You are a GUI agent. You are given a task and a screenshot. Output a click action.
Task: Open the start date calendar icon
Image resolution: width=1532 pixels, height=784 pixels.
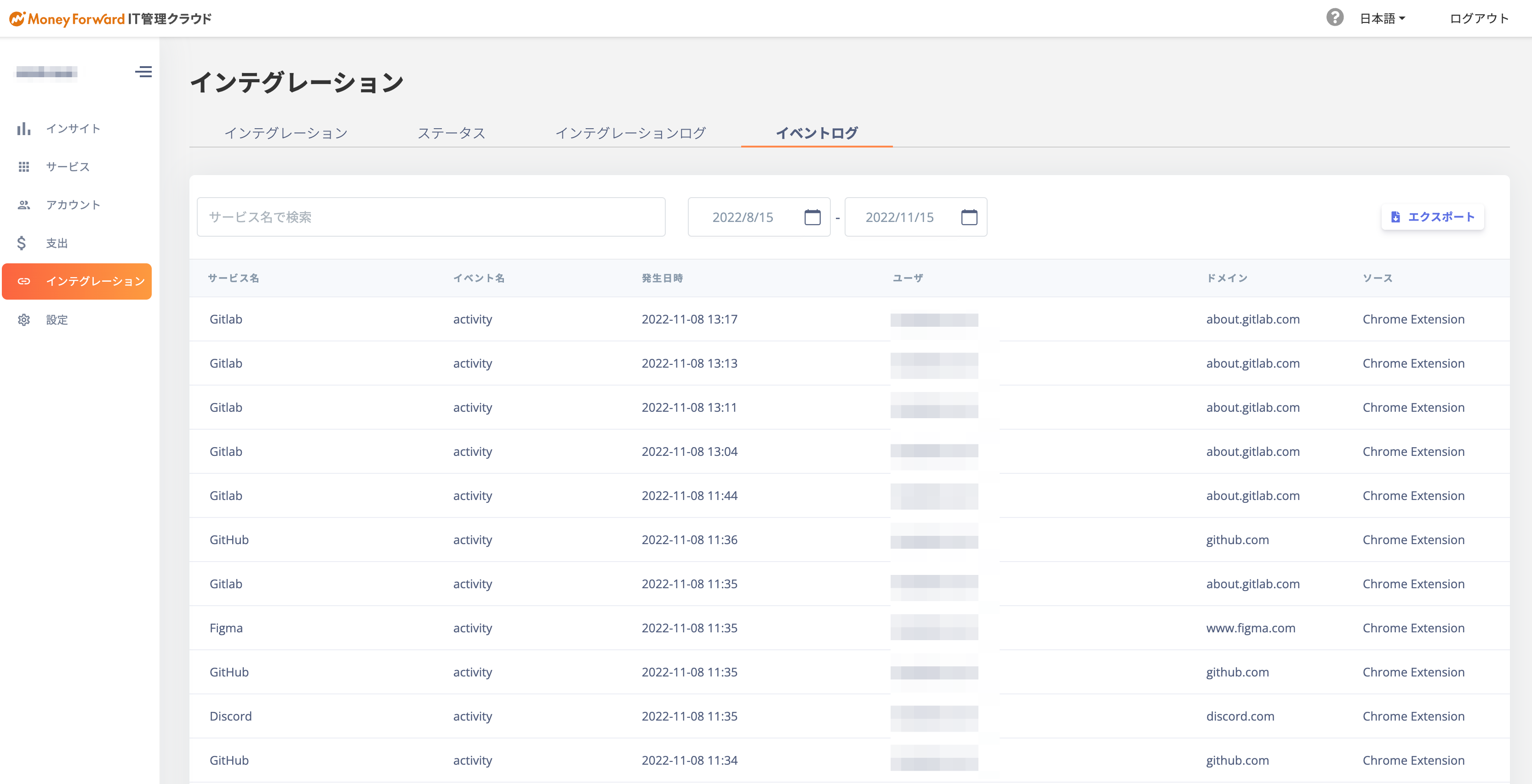[812, 217]
